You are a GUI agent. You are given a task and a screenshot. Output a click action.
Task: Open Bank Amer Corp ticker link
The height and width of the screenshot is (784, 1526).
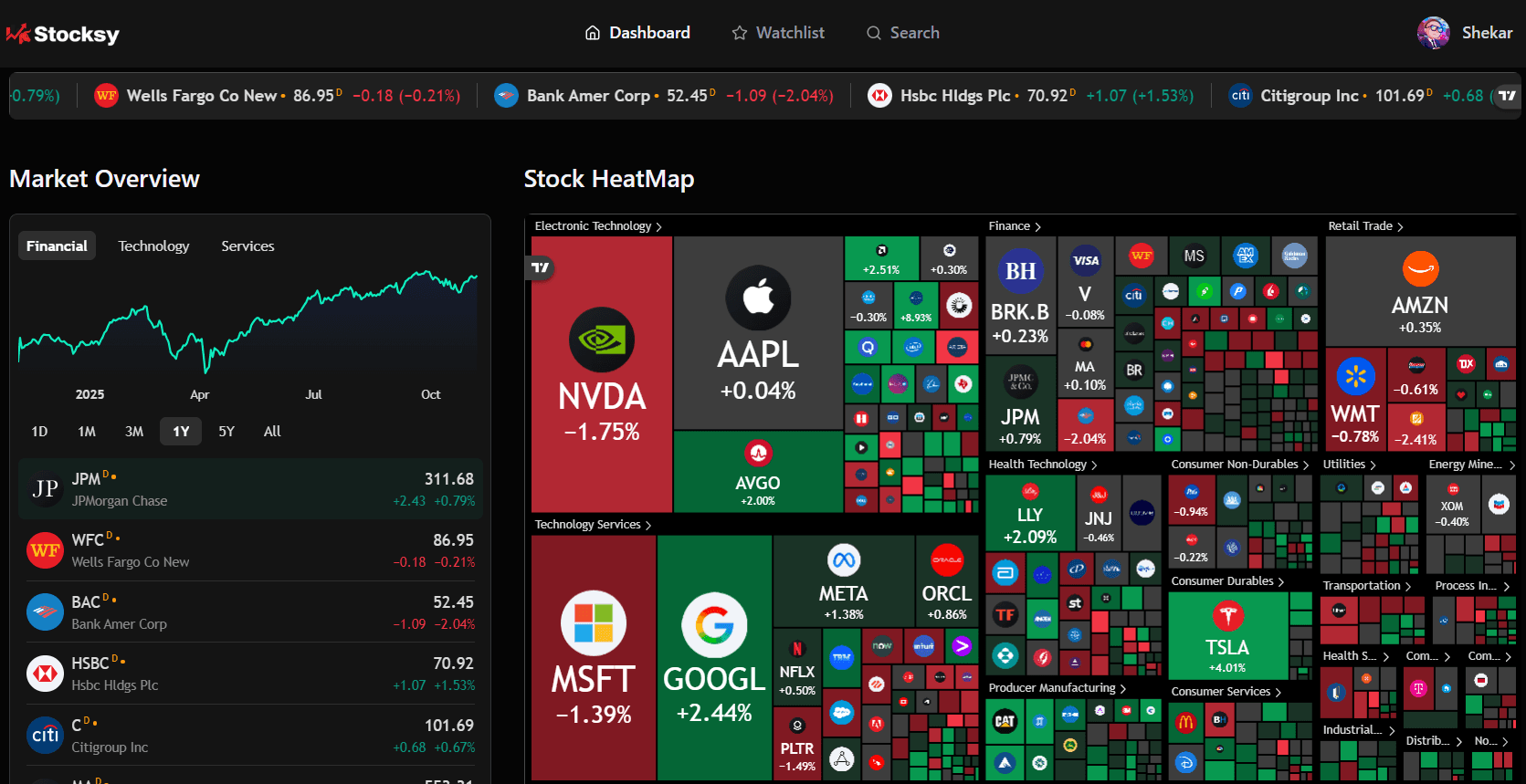click(x=664, y=96)
